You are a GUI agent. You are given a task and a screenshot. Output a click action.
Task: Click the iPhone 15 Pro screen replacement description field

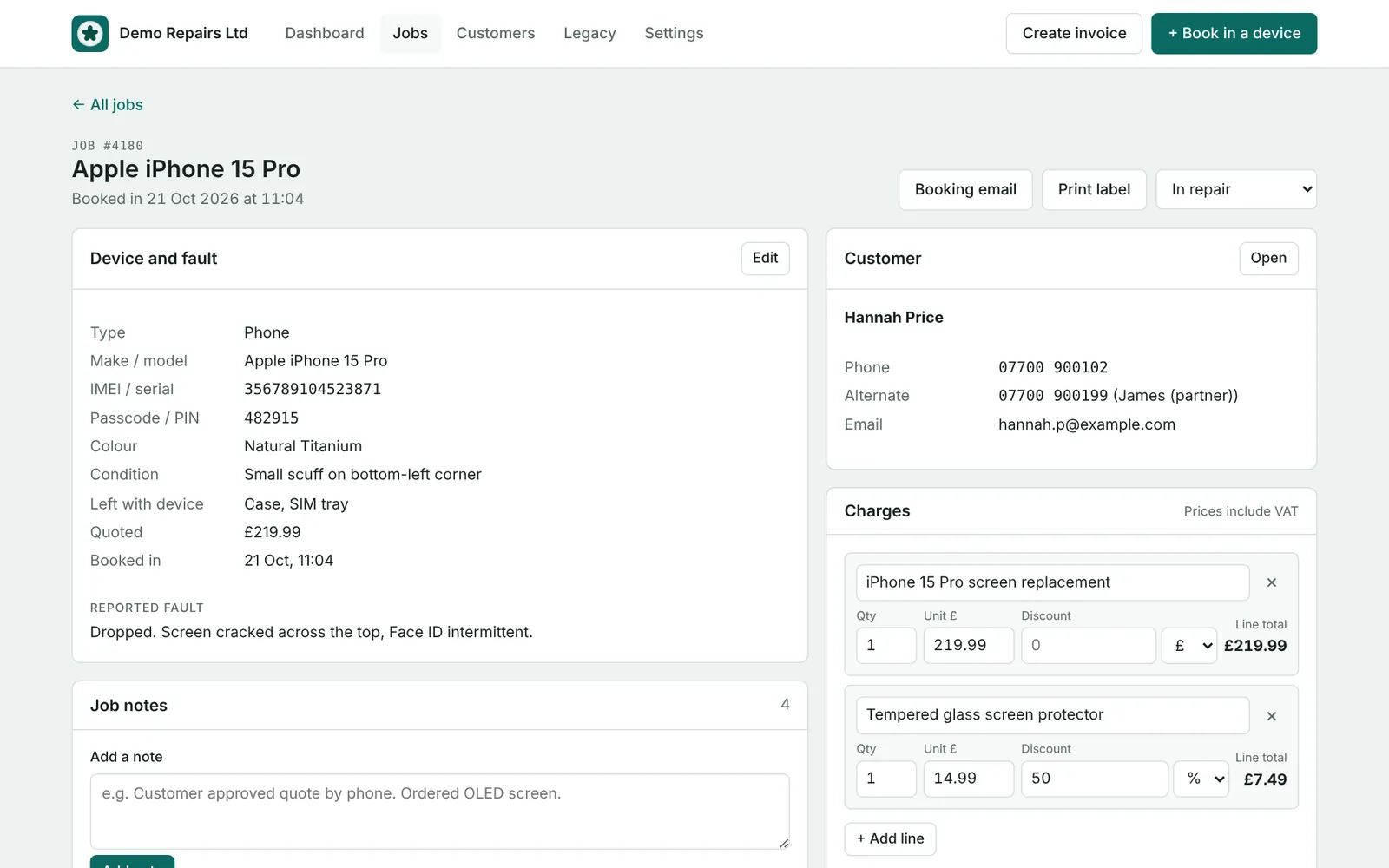[x=1052, y=582]
